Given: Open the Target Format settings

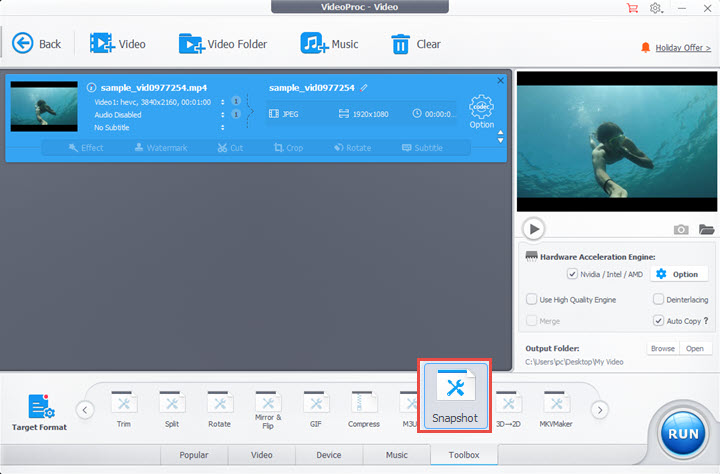Looking at the screenshot, I should click(39, 412).
